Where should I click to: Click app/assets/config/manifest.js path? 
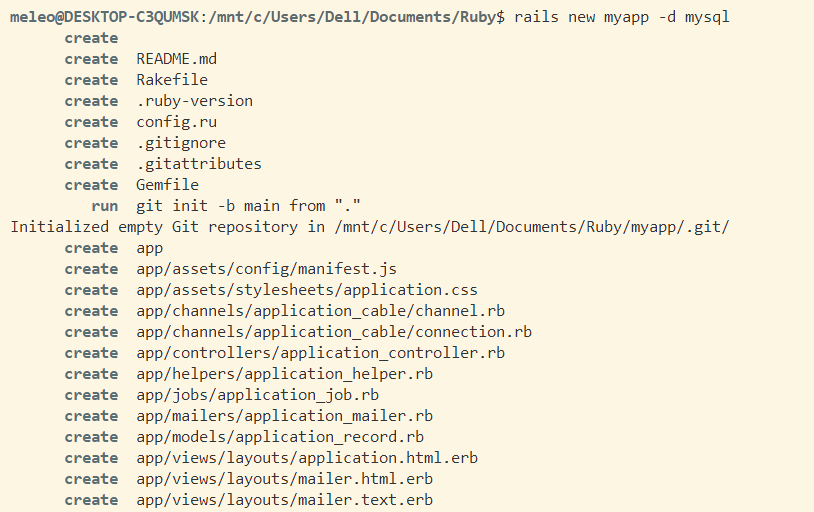266,269
